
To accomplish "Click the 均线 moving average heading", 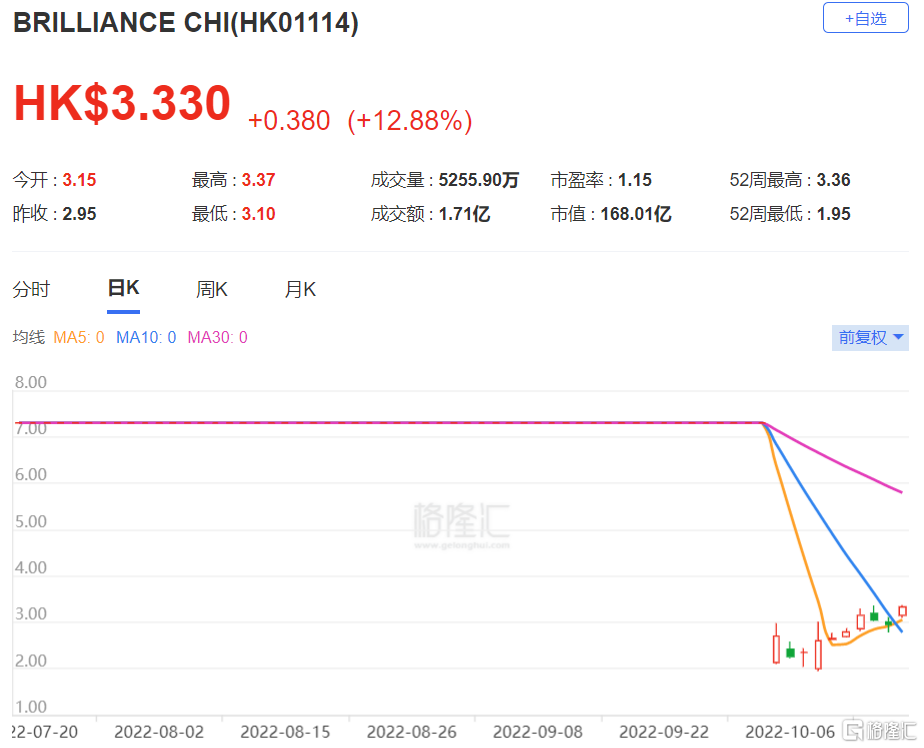I will (x=29, y=337).
